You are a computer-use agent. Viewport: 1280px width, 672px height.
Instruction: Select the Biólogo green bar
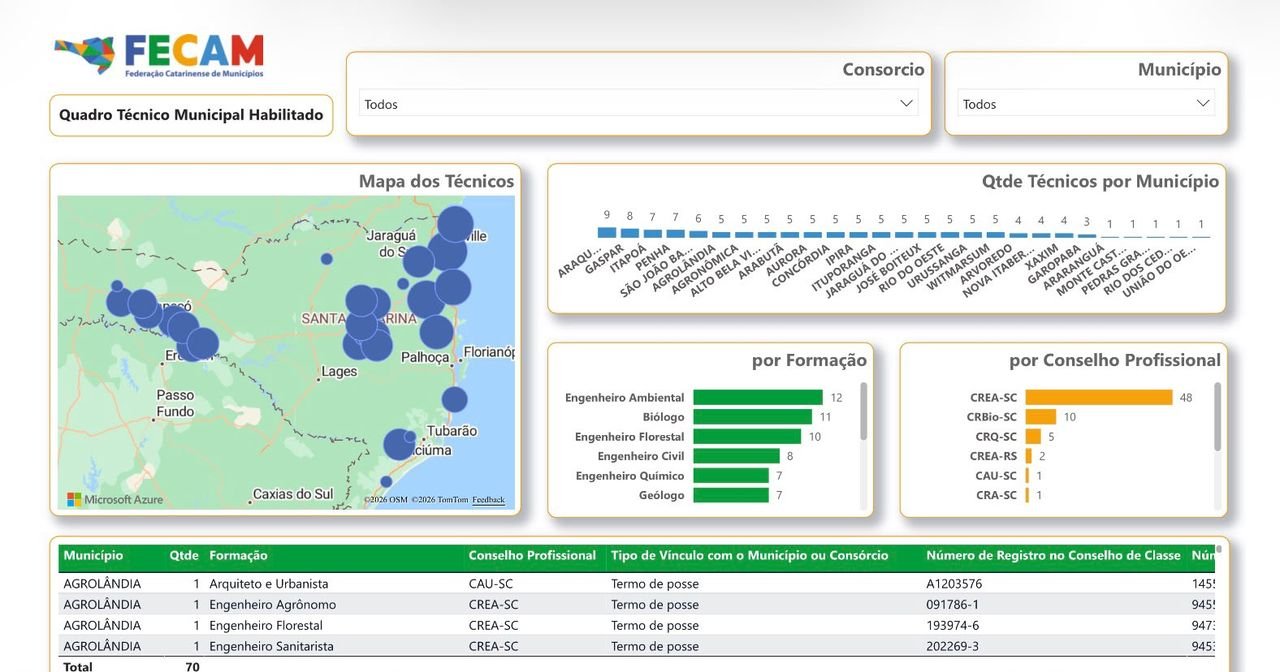752,417
